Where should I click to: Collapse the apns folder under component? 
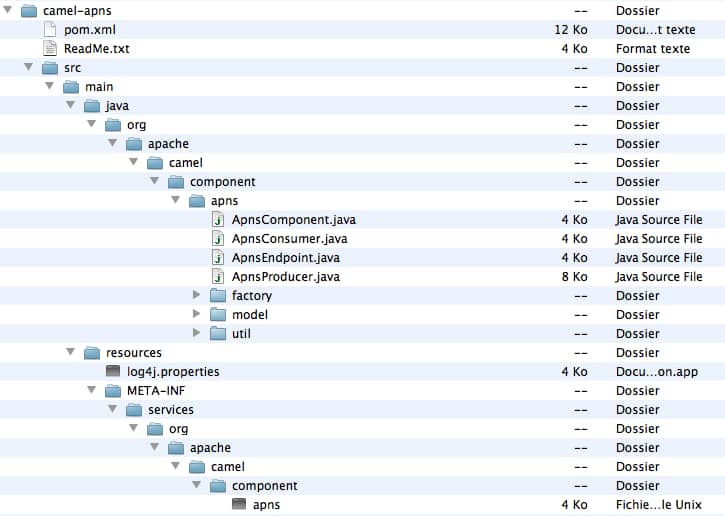click(176, 200)
